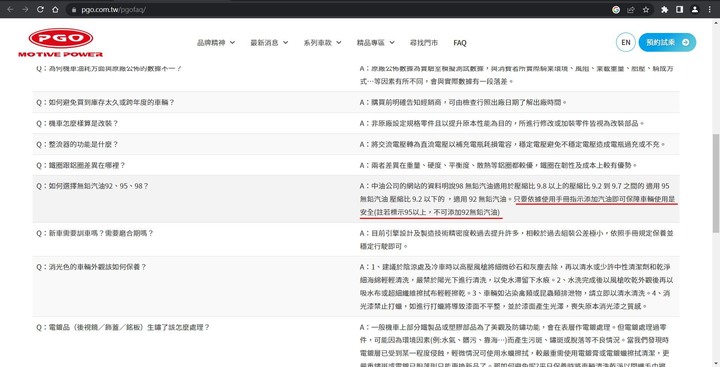
Task: Select question 如何避免買到庫存太久或跨年度的車輛
Action: click(105, 102)
